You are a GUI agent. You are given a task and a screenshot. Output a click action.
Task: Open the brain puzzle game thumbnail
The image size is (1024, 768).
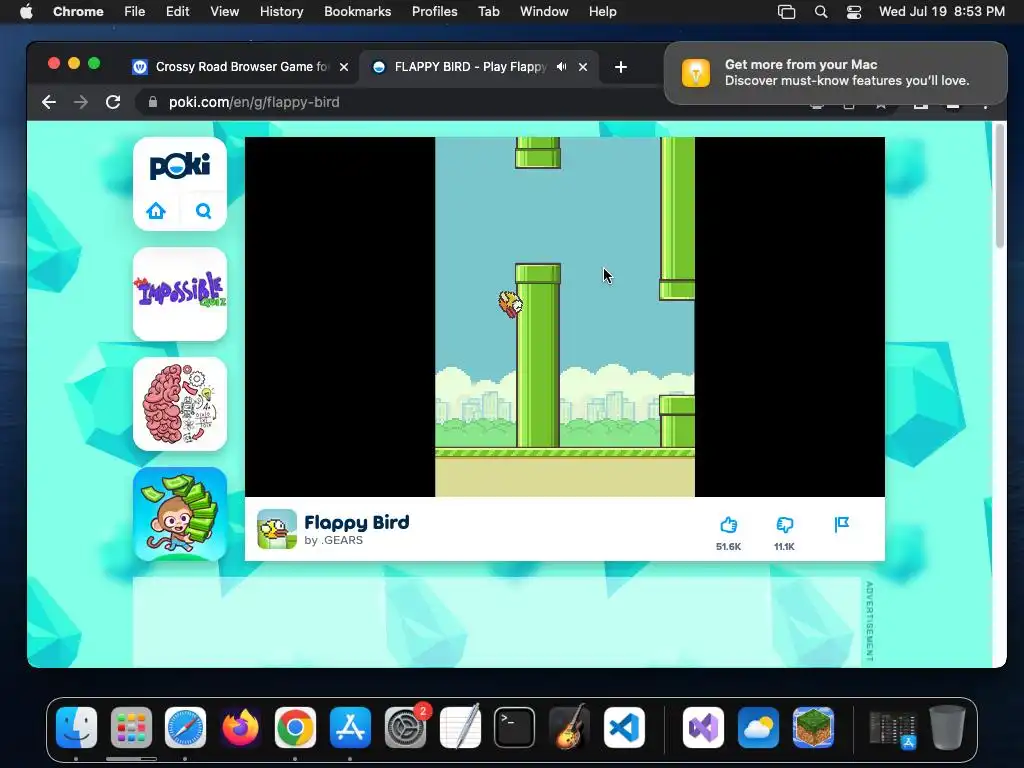coord(180,404)
